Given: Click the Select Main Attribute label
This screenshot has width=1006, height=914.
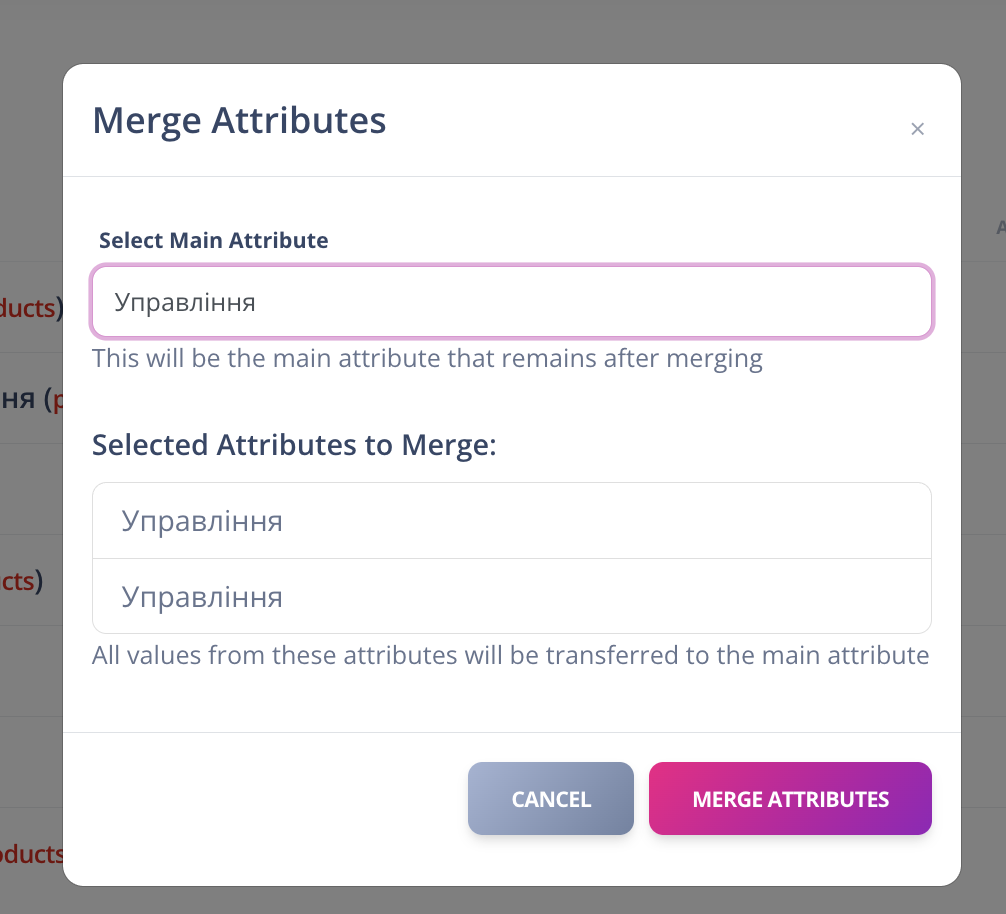Looking at the screenshot, I should 213,240.
